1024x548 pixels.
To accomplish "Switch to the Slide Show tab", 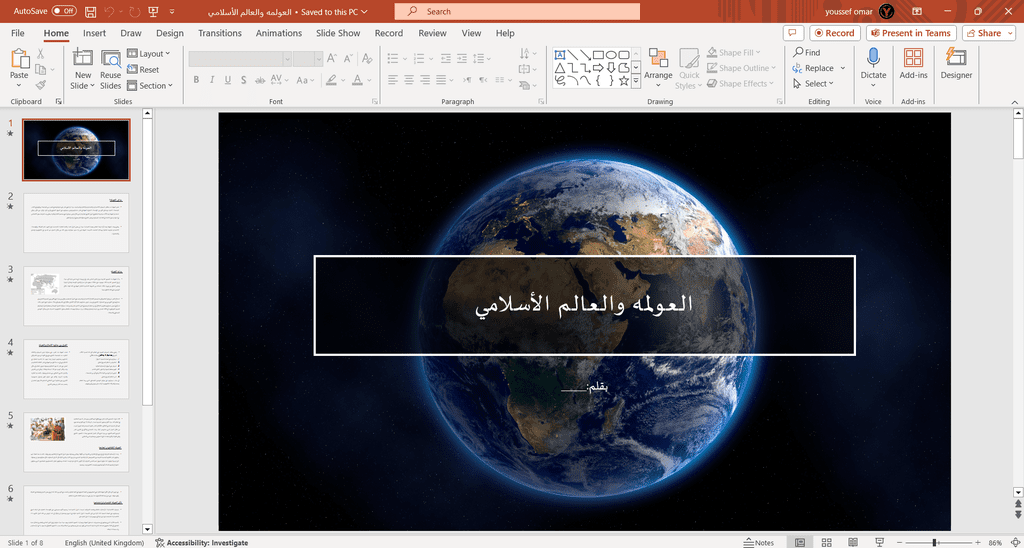I will point(338,33).
